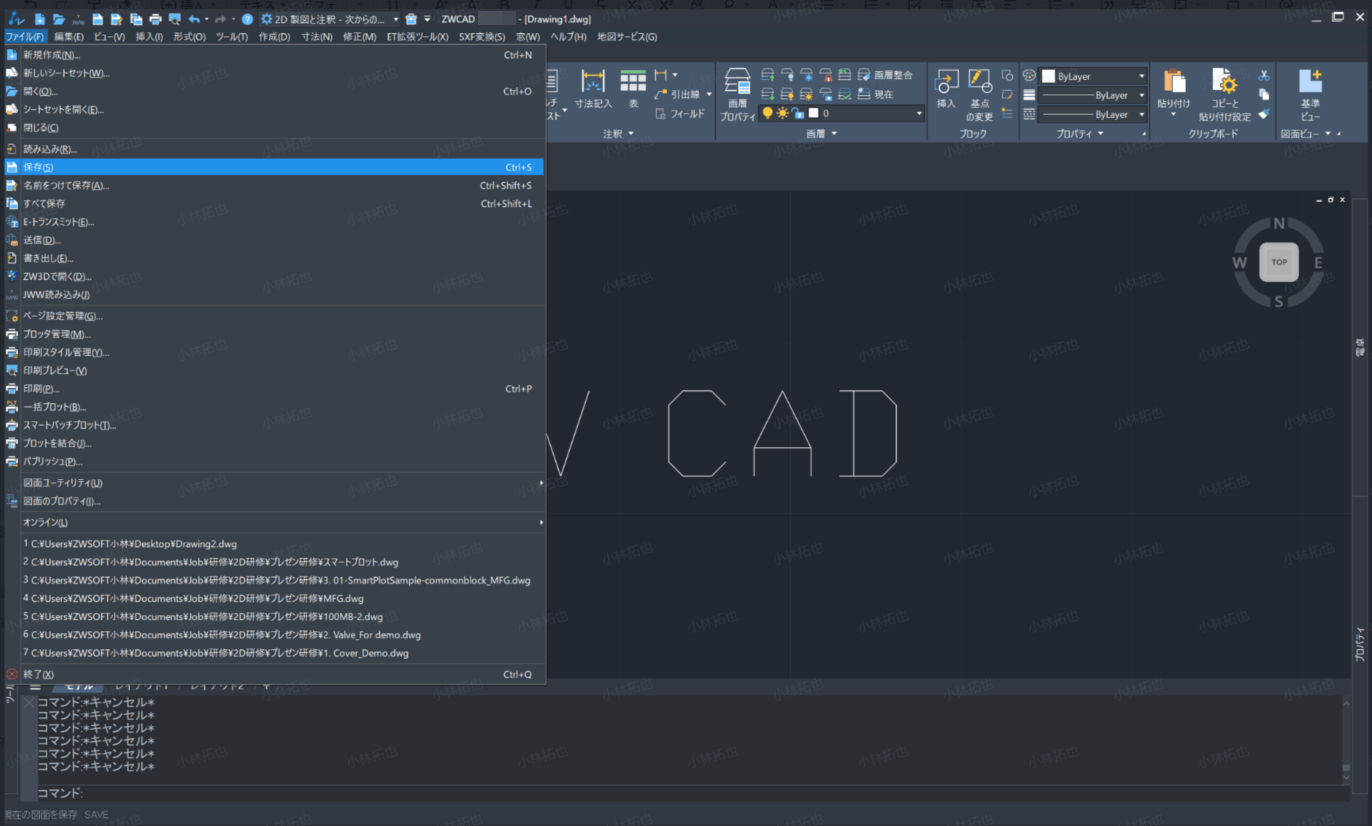
Task: Click the Open folder icon in quick access toolbar
Action: tap(59, 19)
